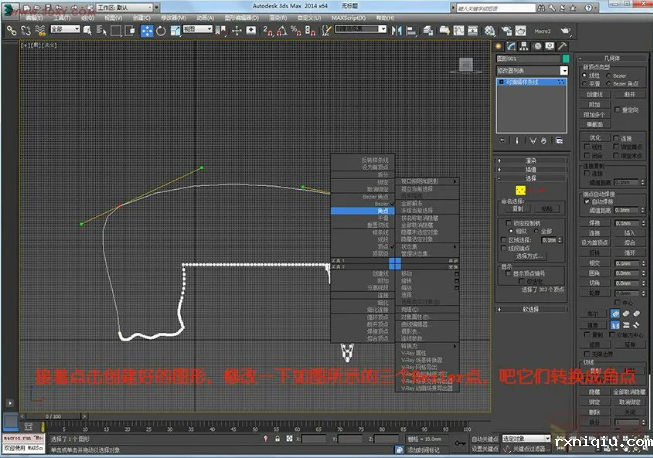Viewport: 653px width, 458px height.
Task: Click the 自动关键点 button
Action: click(485, 439)
